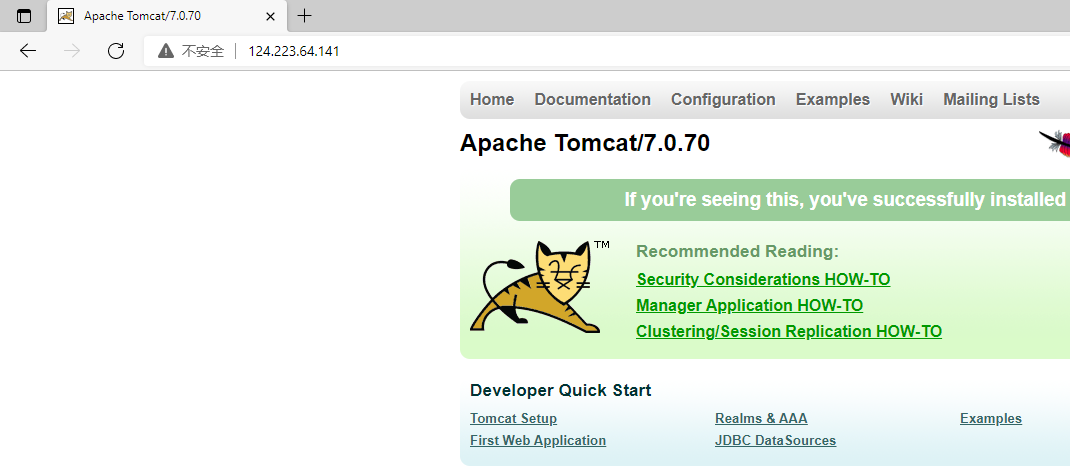Open the Wiki navigation link
Screen dimensions: 1070x468
(906, 100)
